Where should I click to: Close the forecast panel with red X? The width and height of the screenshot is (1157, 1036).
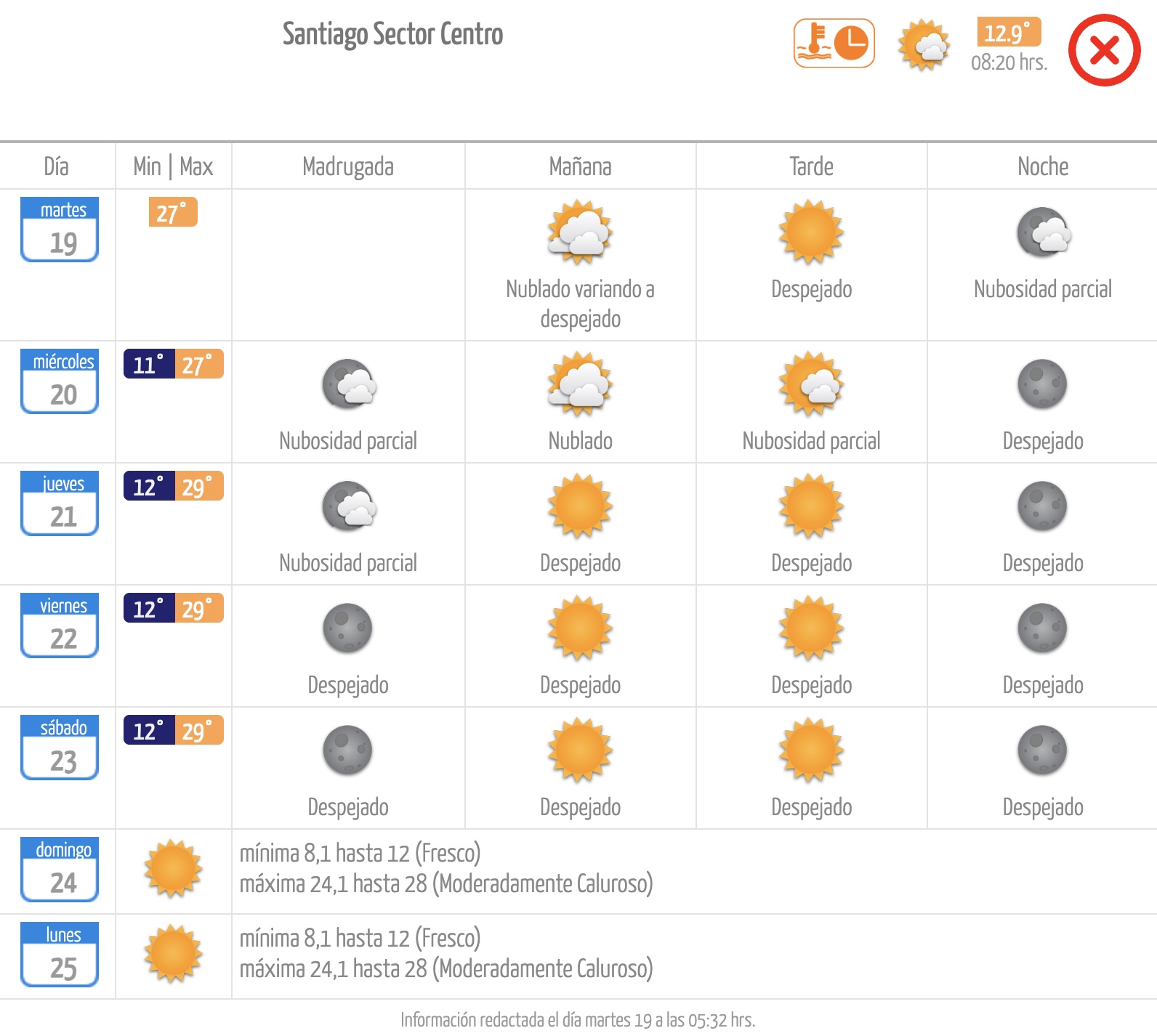tap(1104, 50)
